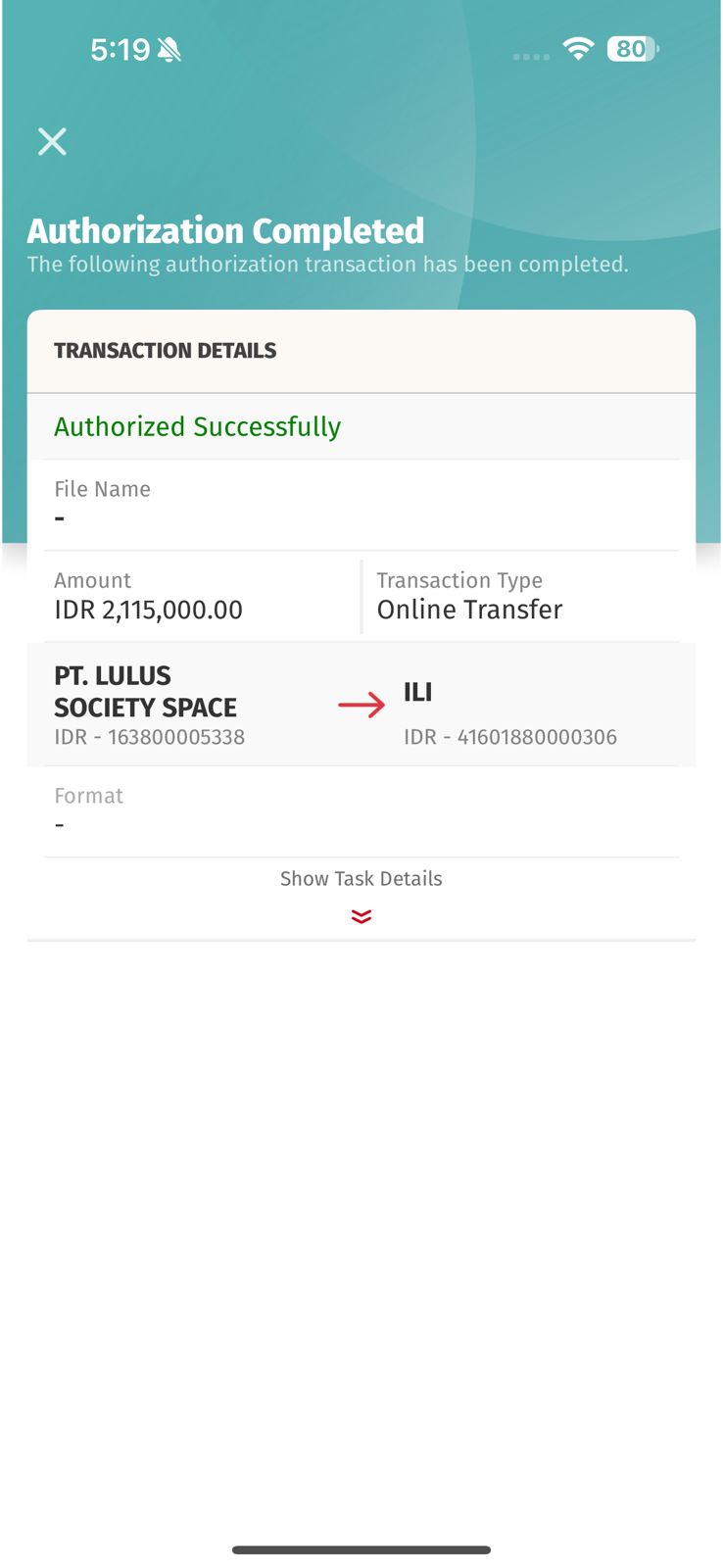The image size is (723, 1568).
Task: Tap the cellular signal dots
Action: pyautogui.click(x=531, y=57)
